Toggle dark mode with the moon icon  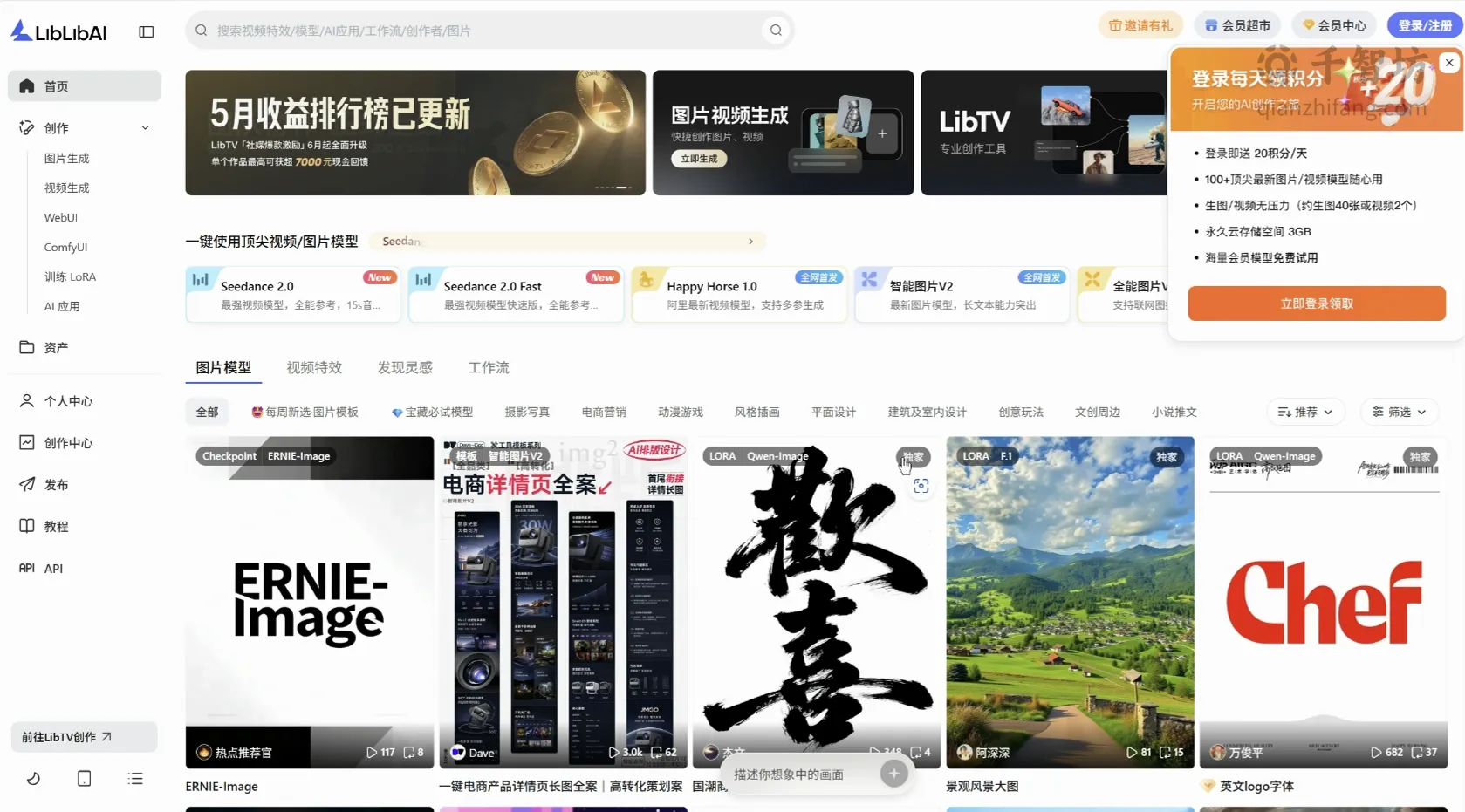33,779
